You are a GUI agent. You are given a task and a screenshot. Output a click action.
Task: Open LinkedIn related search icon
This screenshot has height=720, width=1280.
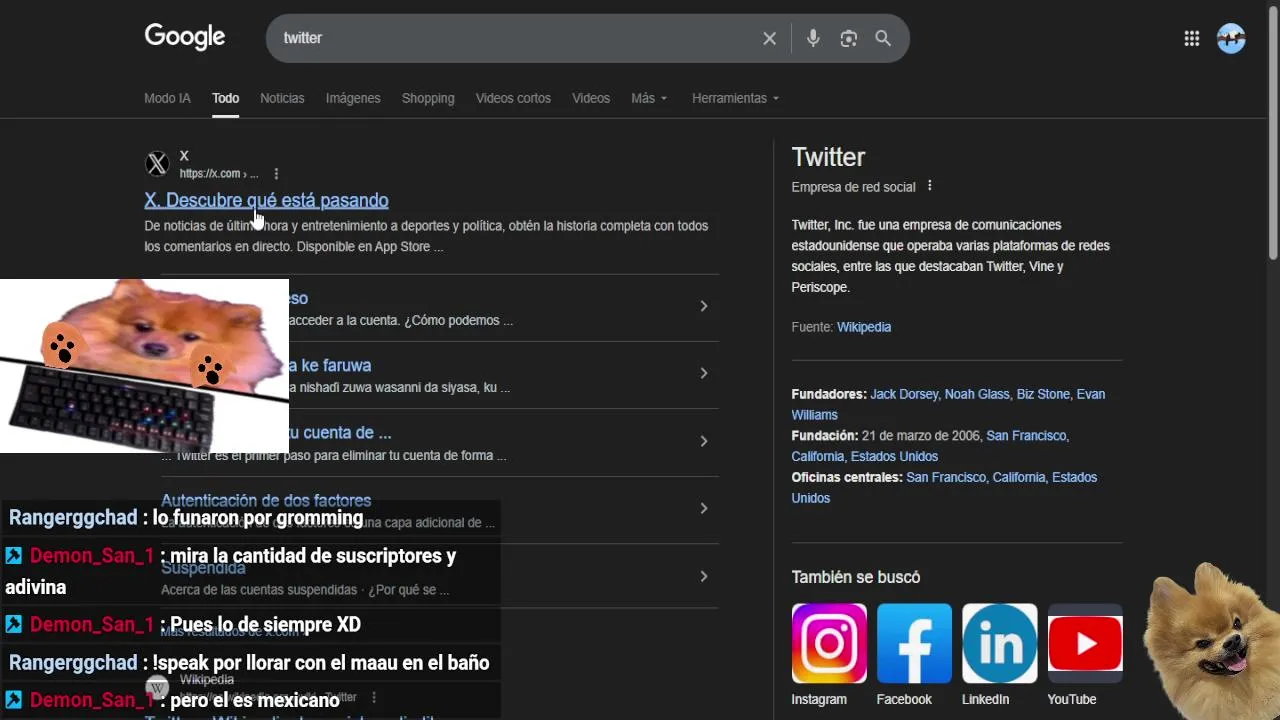pos(1000,643)
